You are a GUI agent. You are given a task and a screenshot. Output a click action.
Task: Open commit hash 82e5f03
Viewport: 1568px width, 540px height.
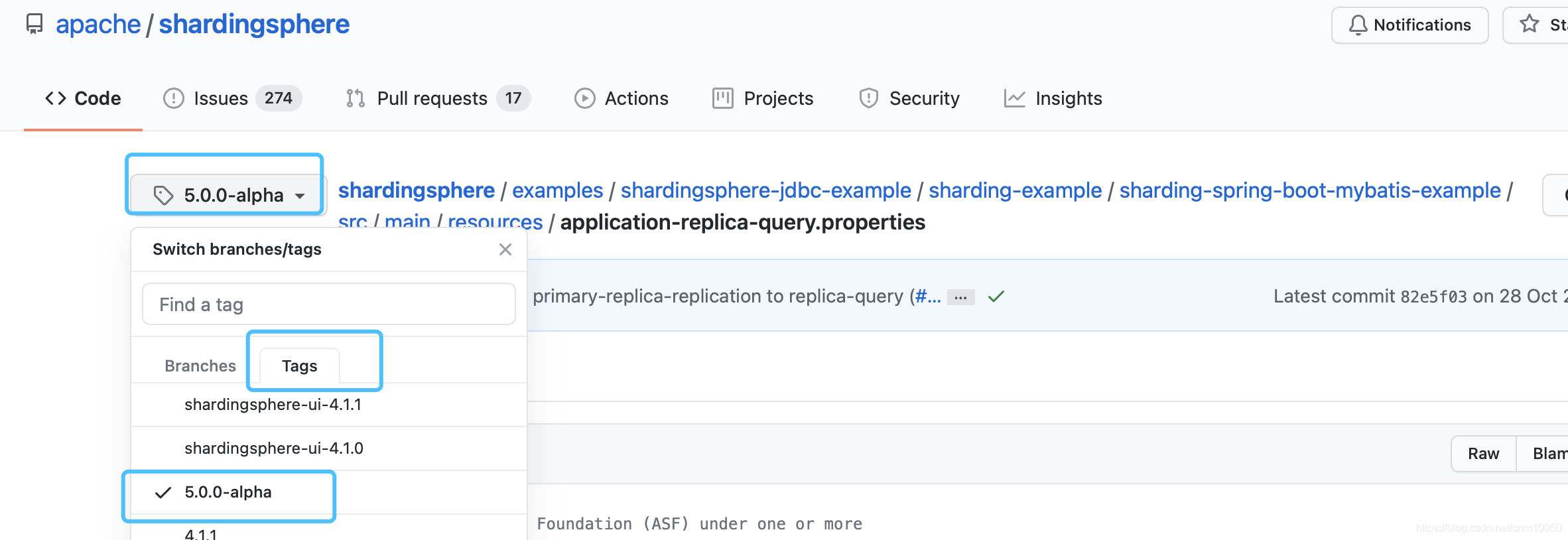pos(1434,297)
